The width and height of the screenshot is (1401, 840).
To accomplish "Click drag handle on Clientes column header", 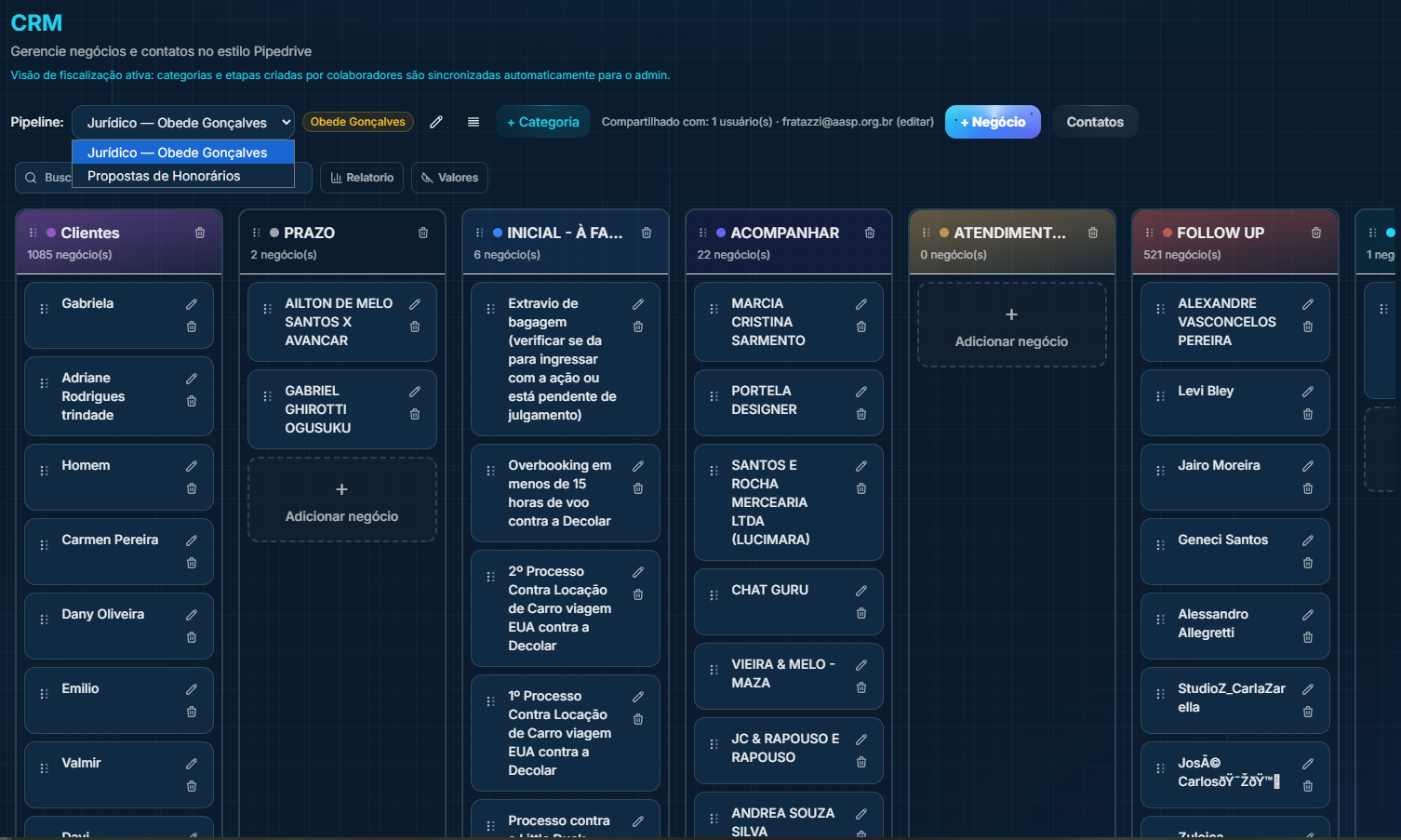I will (x=33, y=233).
